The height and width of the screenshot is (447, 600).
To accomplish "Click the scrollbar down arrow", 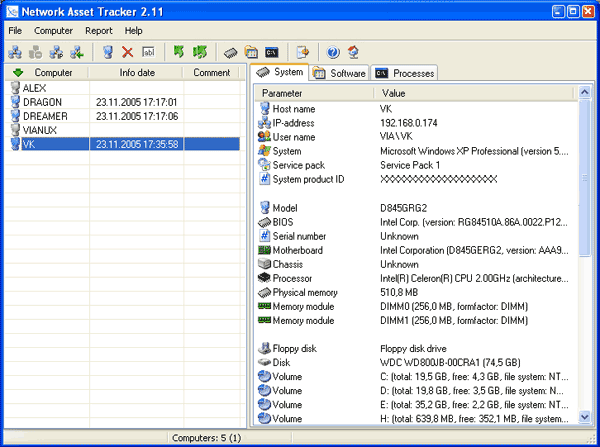I will tap(585, 417).
